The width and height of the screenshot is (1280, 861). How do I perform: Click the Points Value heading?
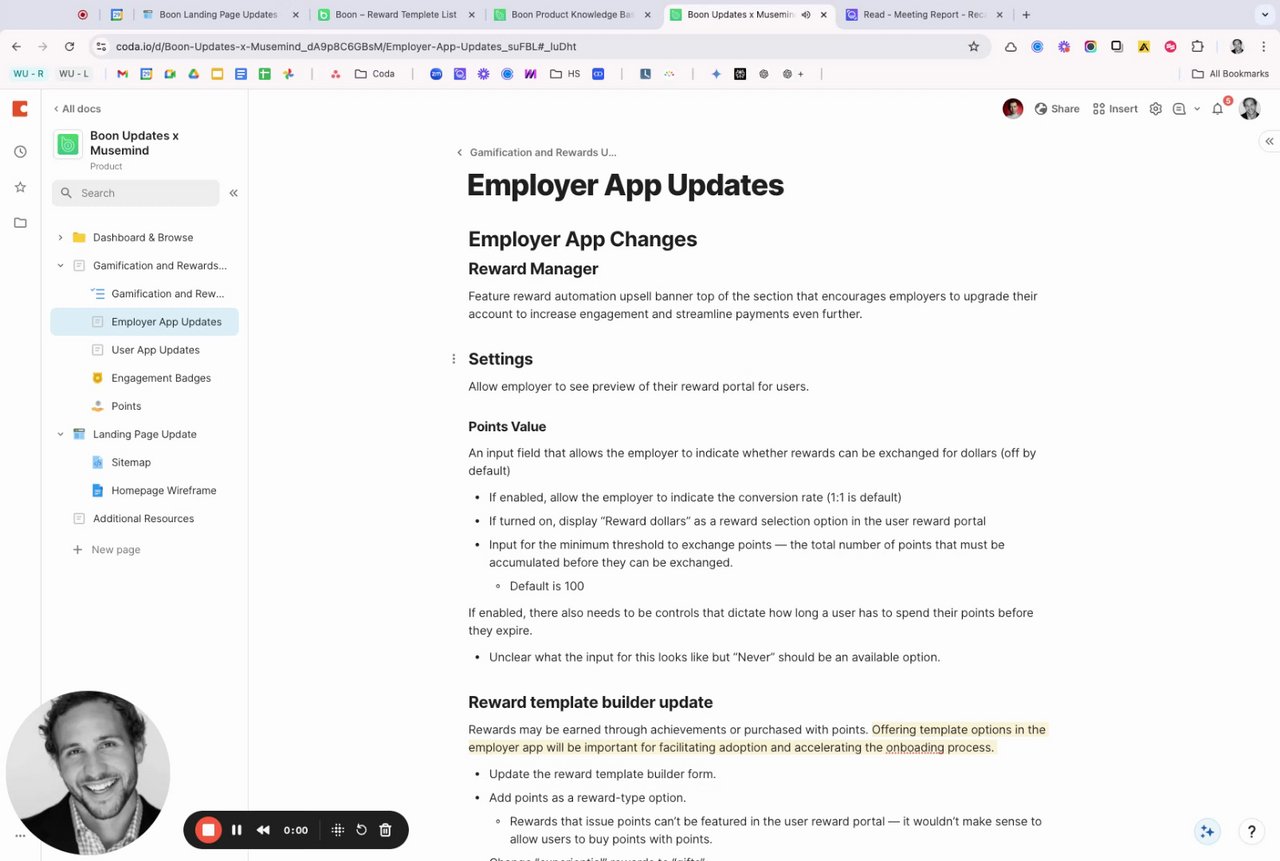507,427
